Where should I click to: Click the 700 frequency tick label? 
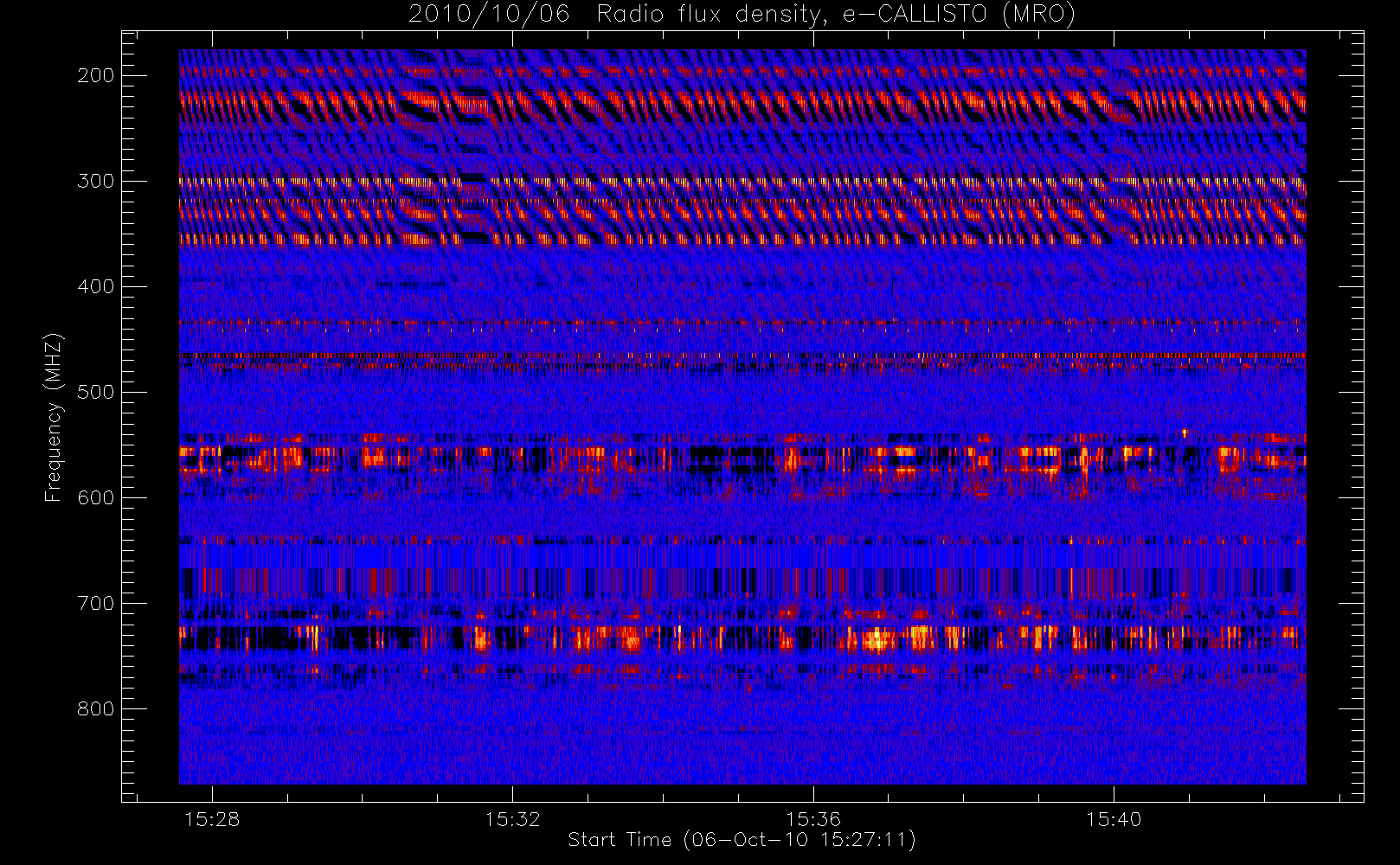pos(96,603)
